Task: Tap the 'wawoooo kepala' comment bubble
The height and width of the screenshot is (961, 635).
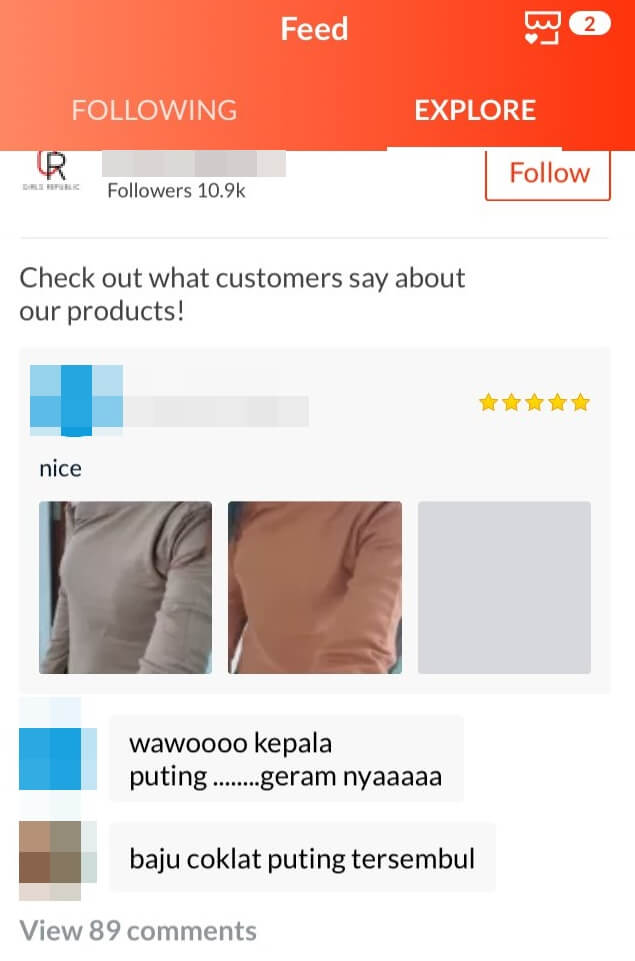Action: (x=286, y=759)
